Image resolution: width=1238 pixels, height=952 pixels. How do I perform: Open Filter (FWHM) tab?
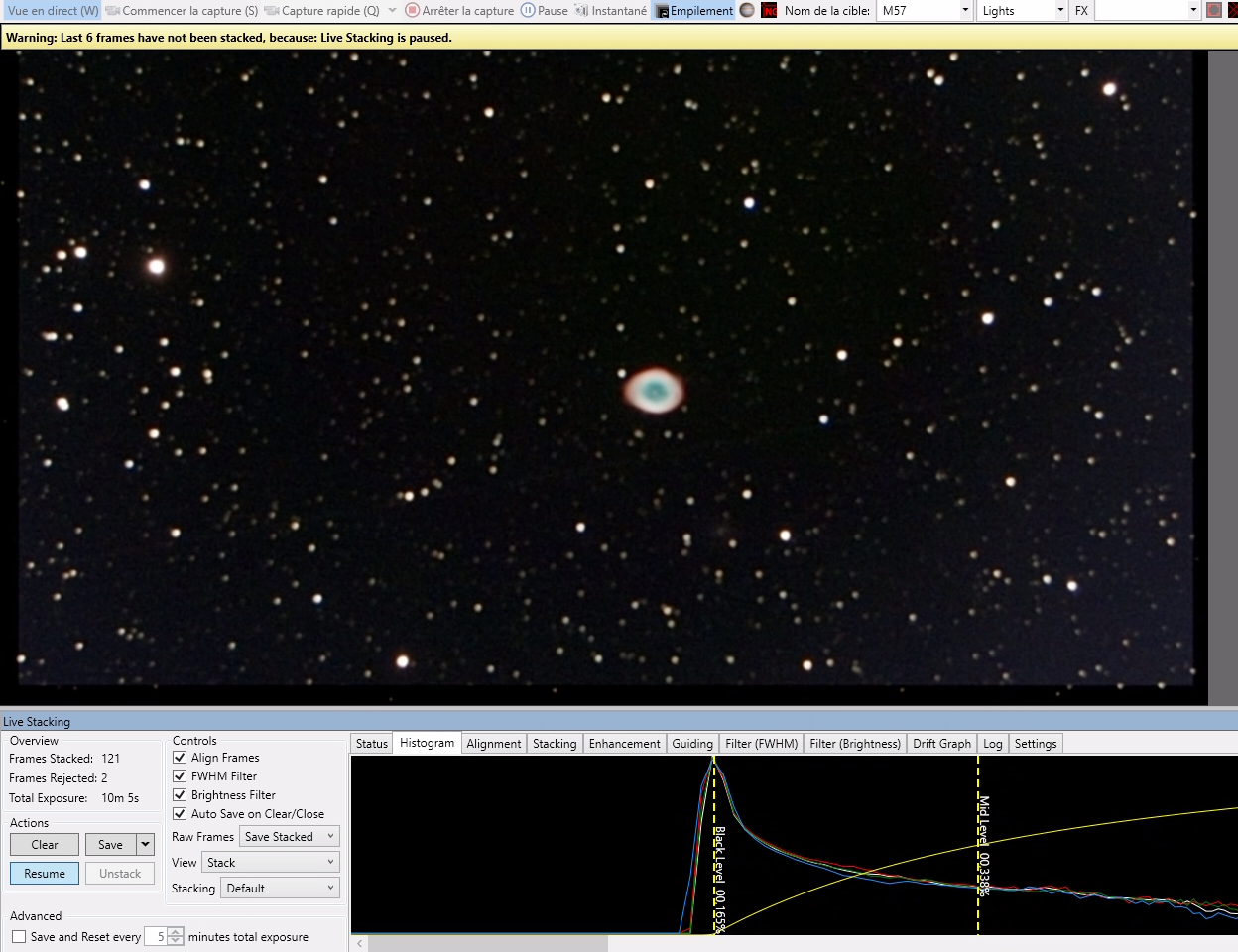coord(761,744)
